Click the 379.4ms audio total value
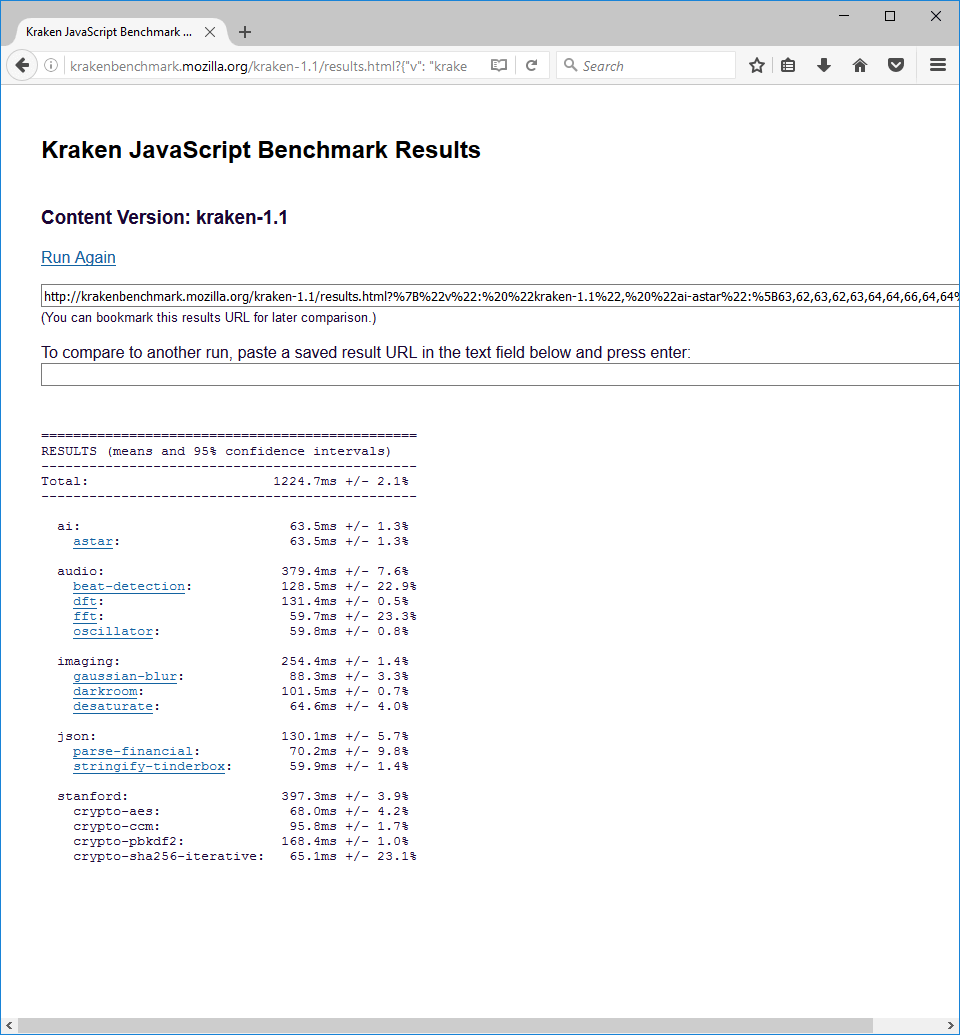960x1035 pixels. 309,571
